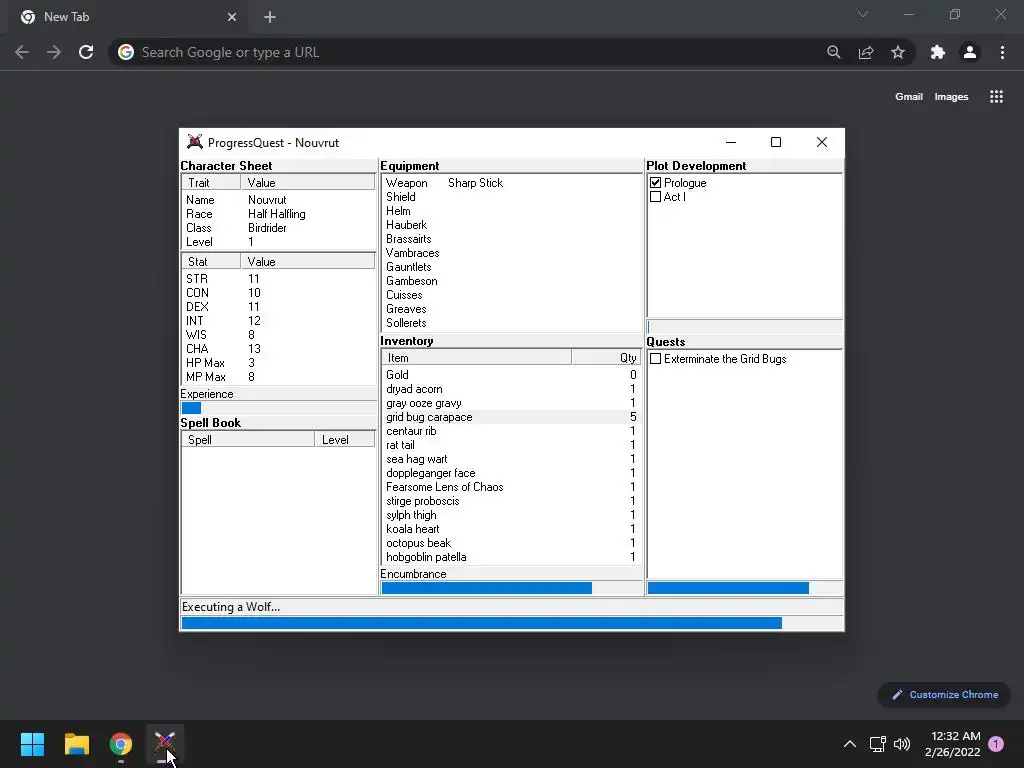Open the notification badge in the tray
The height and width of the screenshot is (768, 1024).
click(996, 744)
